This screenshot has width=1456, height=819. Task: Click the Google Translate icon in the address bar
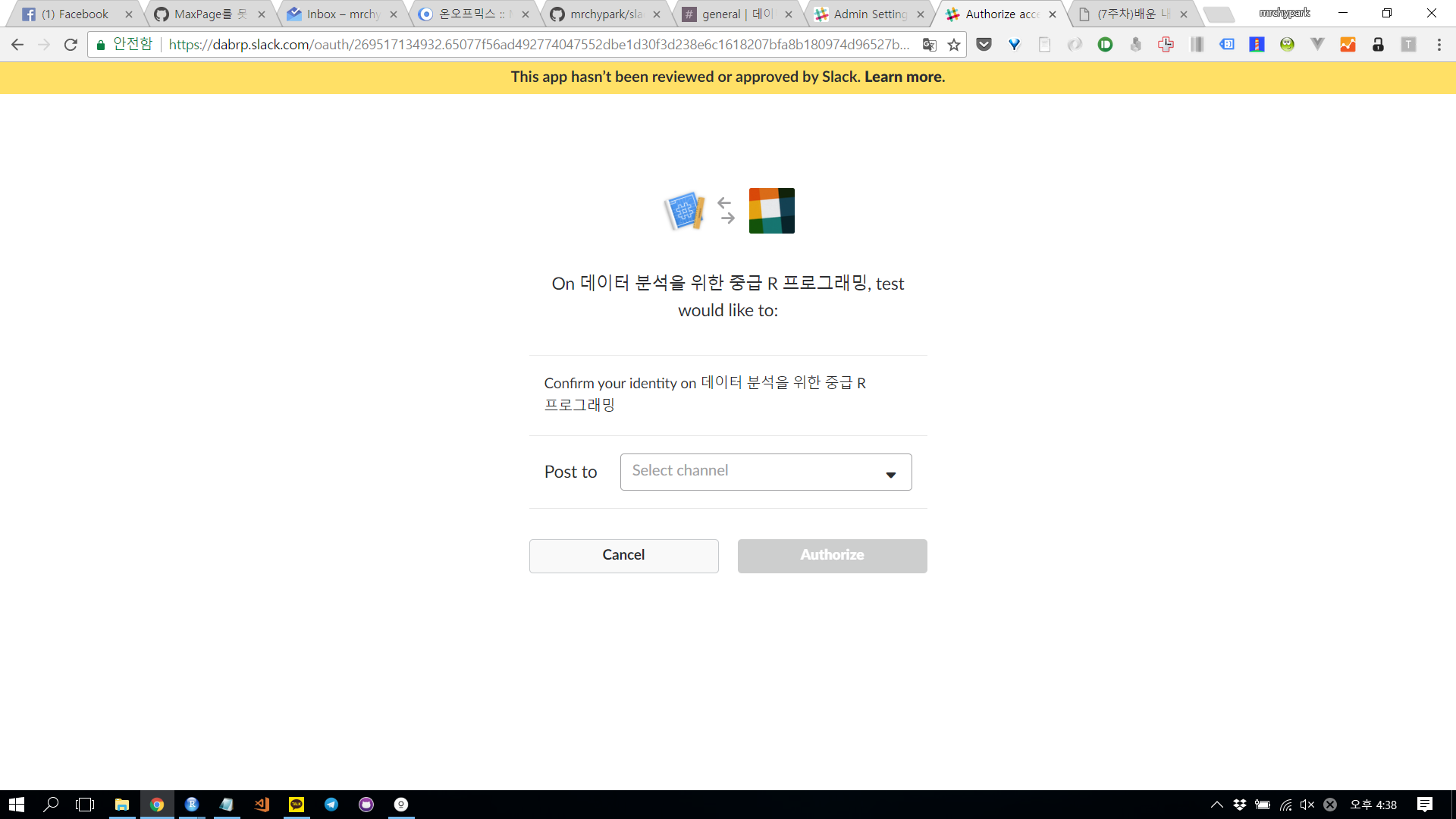[929, 45]
